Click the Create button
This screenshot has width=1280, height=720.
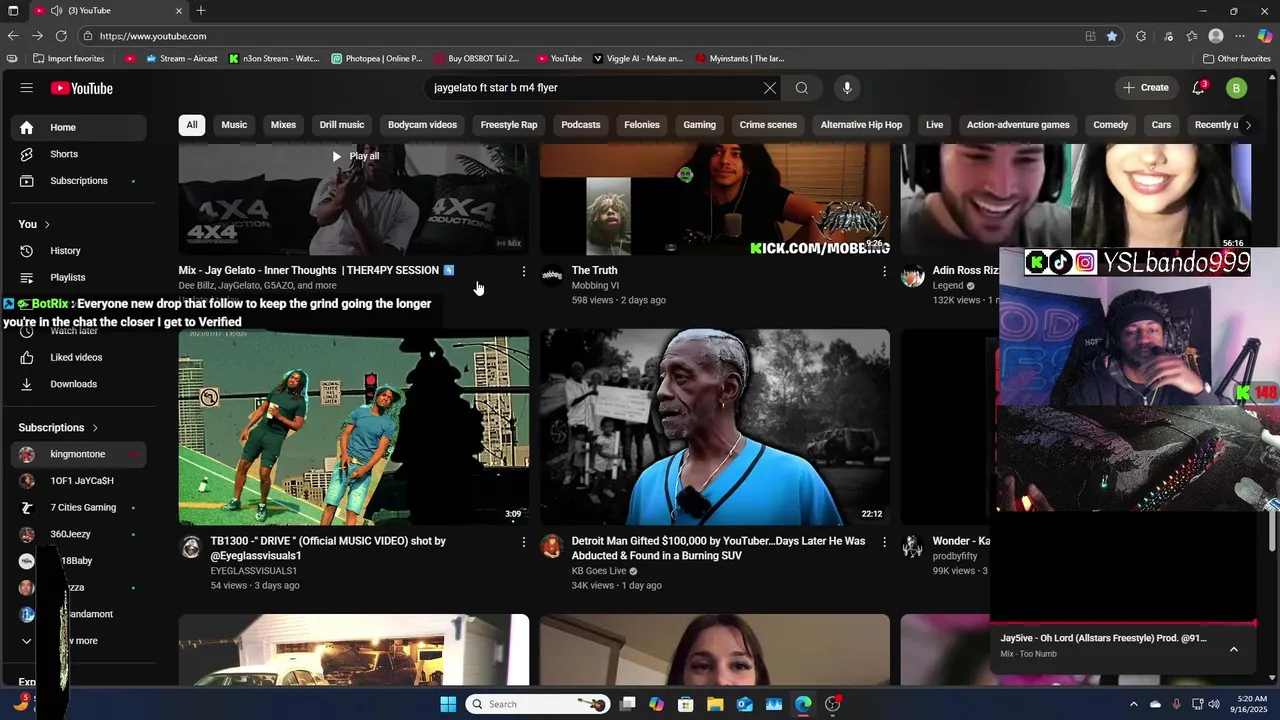[1146, 88]
